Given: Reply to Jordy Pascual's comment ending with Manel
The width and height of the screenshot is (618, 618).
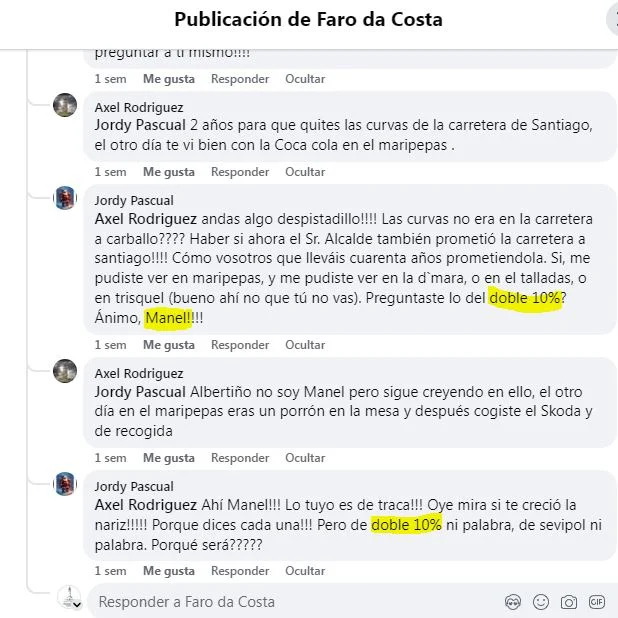Looking at the screenshot, I should pyautogui.click(x=240, y=345).
